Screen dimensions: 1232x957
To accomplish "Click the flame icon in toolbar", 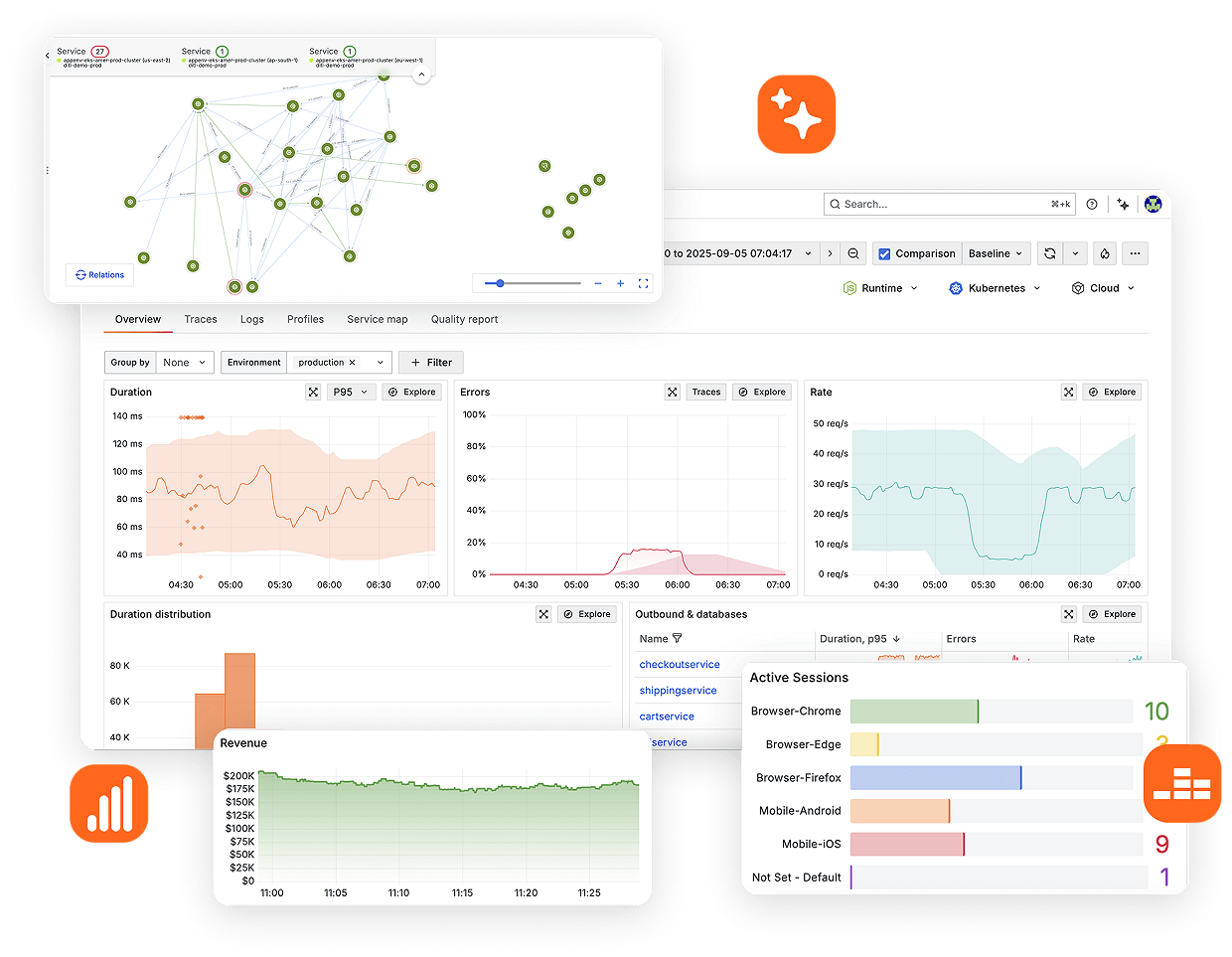I will click(x=1105, y=253).
